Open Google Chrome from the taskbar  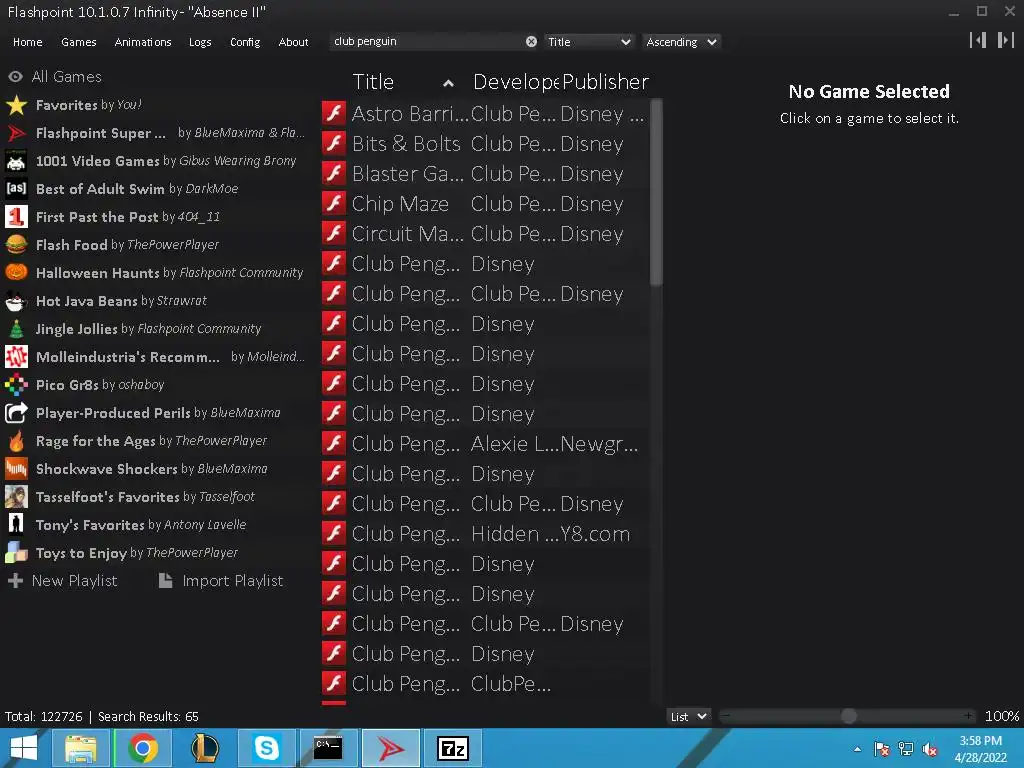tap(143, 748)
